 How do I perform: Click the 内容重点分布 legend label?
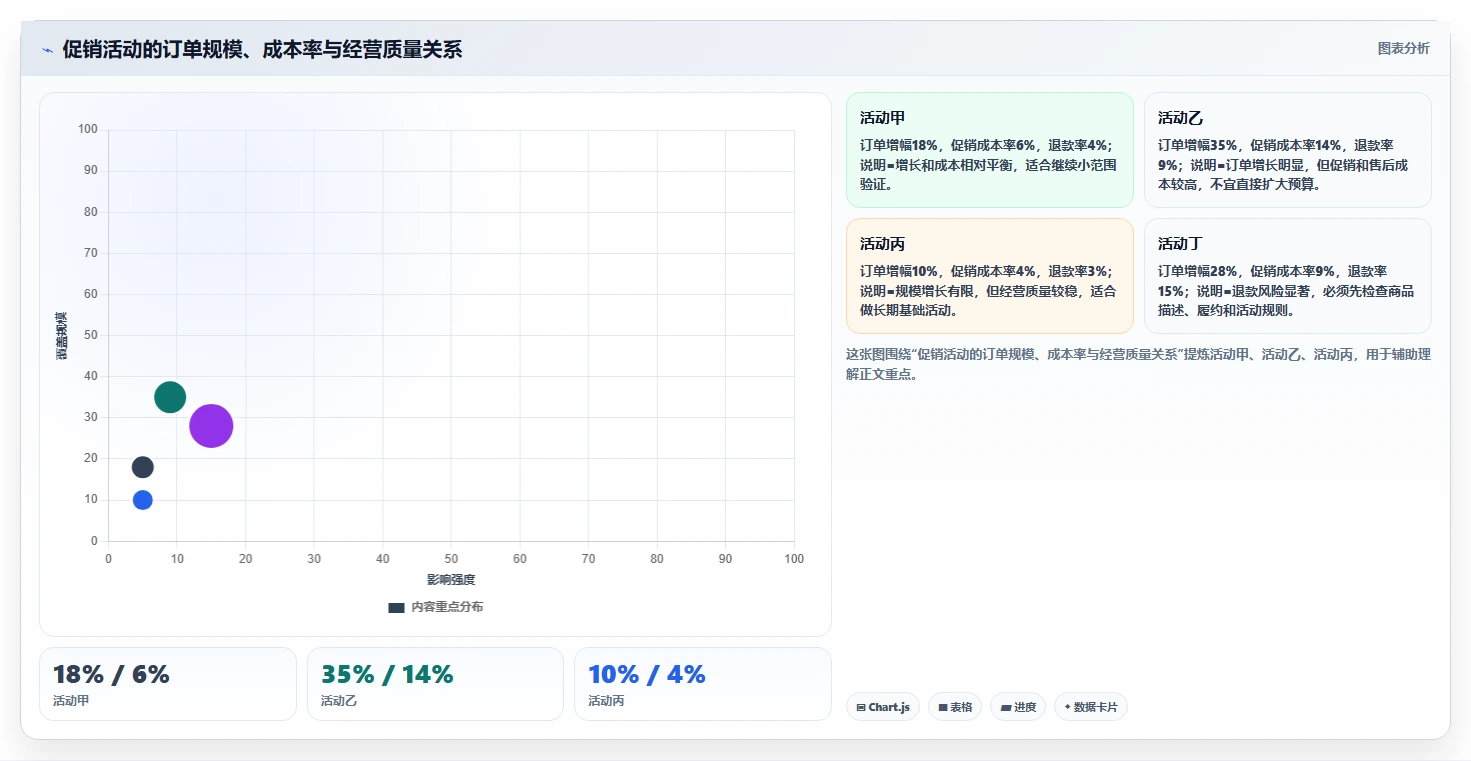tap(447, 607)
